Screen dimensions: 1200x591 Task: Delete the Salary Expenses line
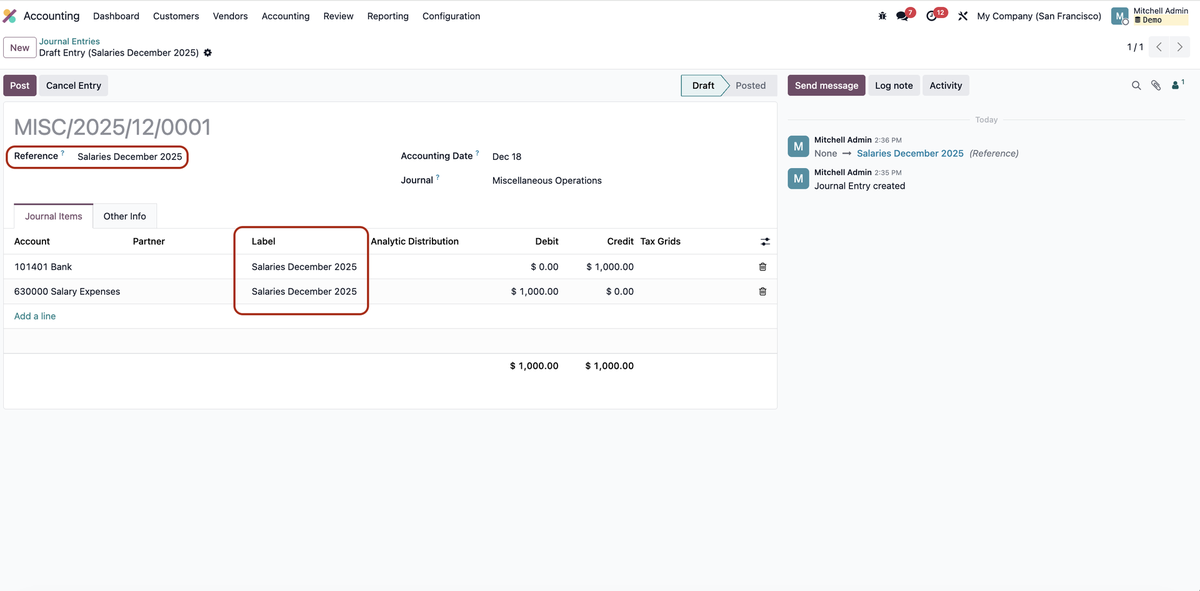click(763, 292)
